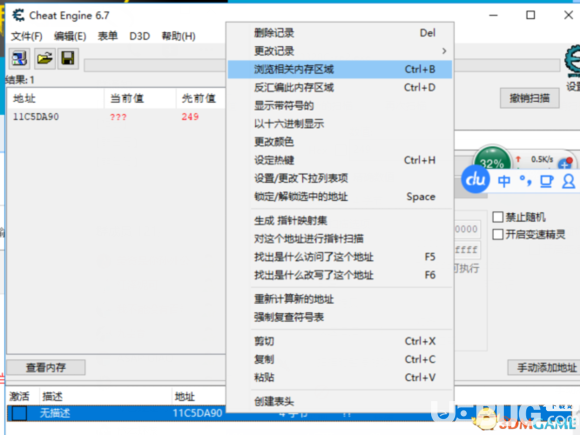
Task: Enable the 开启变速精灵 checkbox
Action: pos(498,235)
